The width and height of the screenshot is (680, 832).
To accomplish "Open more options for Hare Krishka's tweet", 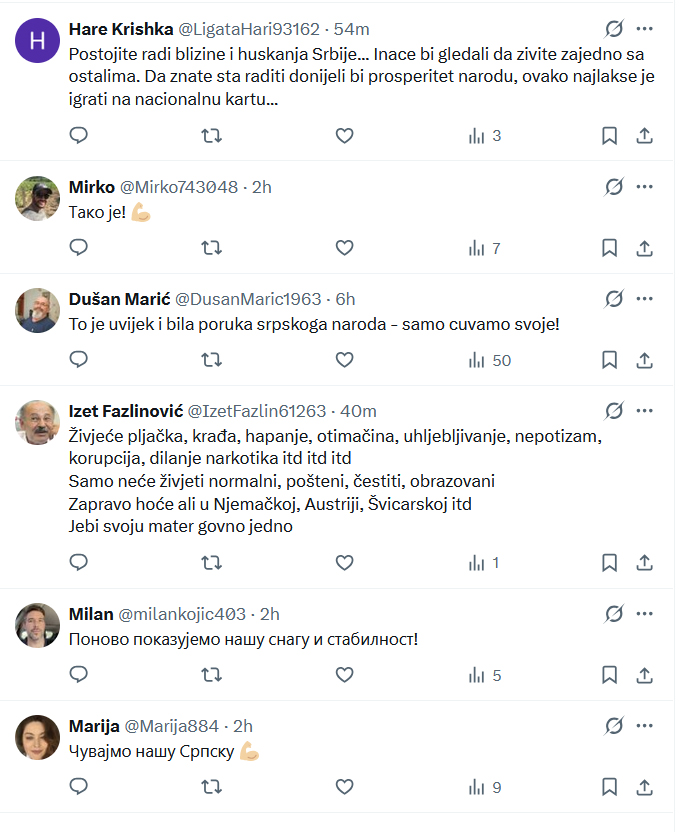I will (x=645, y=28).
